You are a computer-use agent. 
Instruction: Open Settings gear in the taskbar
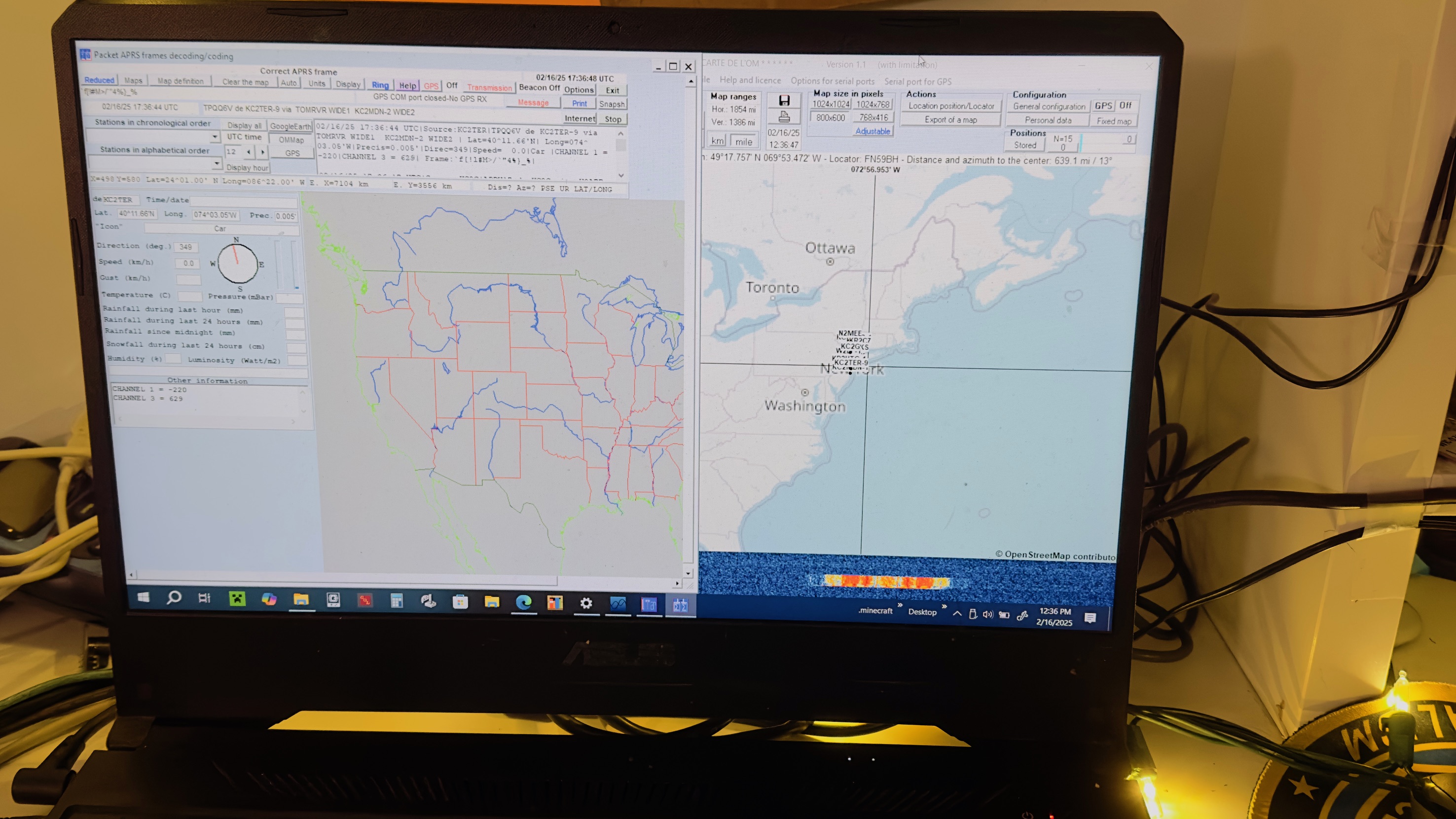[x=586, y=603]
